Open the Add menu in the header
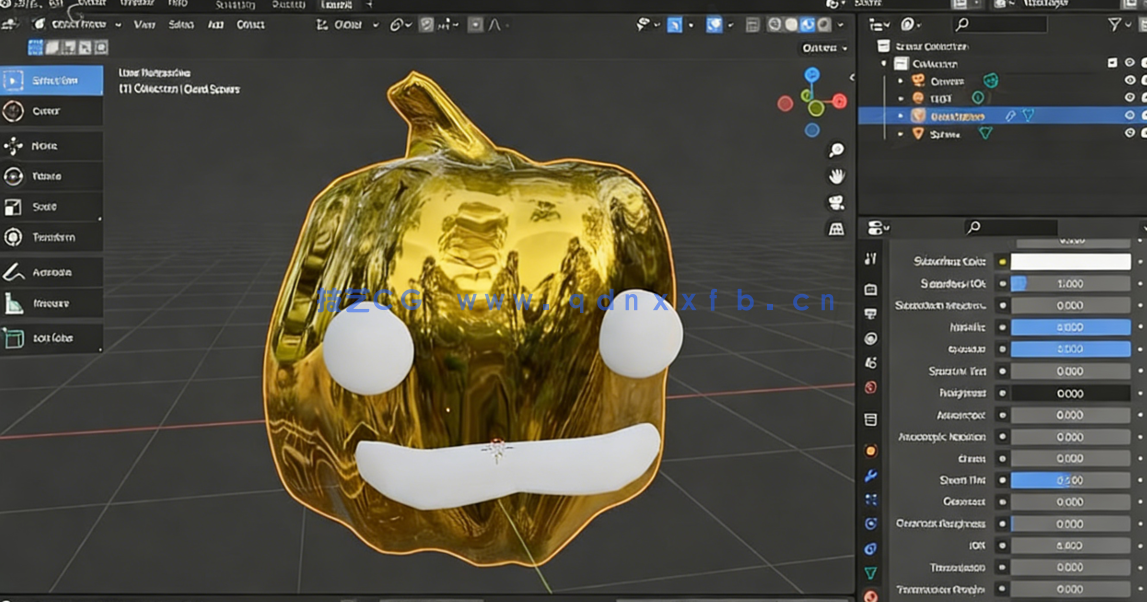Viewport: 1147px width, 602px height. click(214, 25)
